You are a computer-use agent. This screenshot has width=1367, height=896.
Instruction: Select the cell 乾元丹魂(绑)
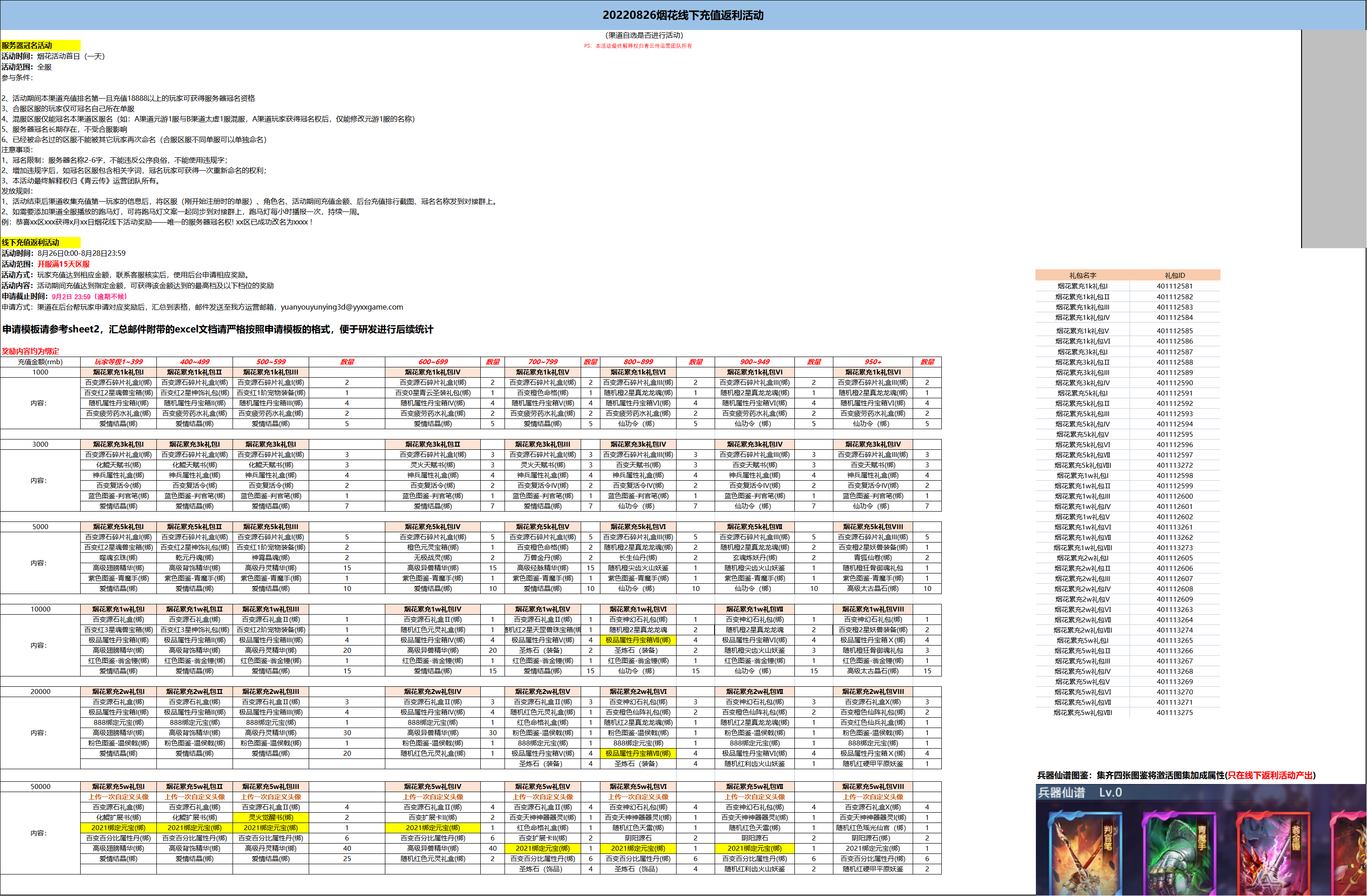pyautogui.click(x=195, y=558)
